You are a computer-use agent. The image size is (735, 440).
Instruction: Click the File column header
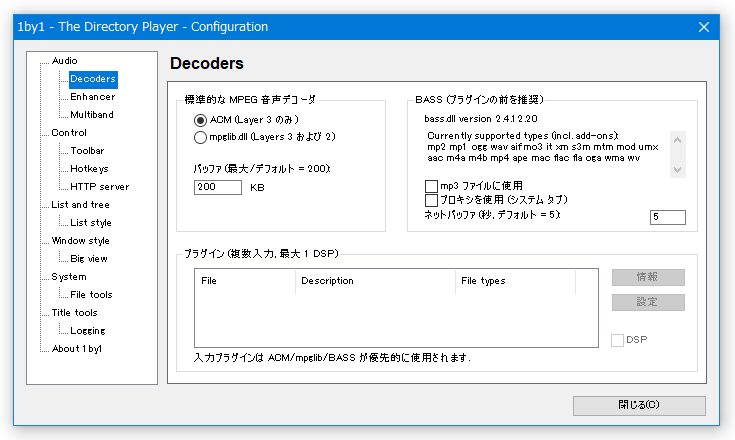(245, 281)
